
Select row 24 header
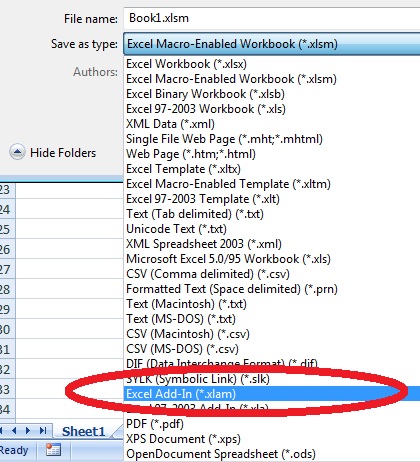pos(7,209)
